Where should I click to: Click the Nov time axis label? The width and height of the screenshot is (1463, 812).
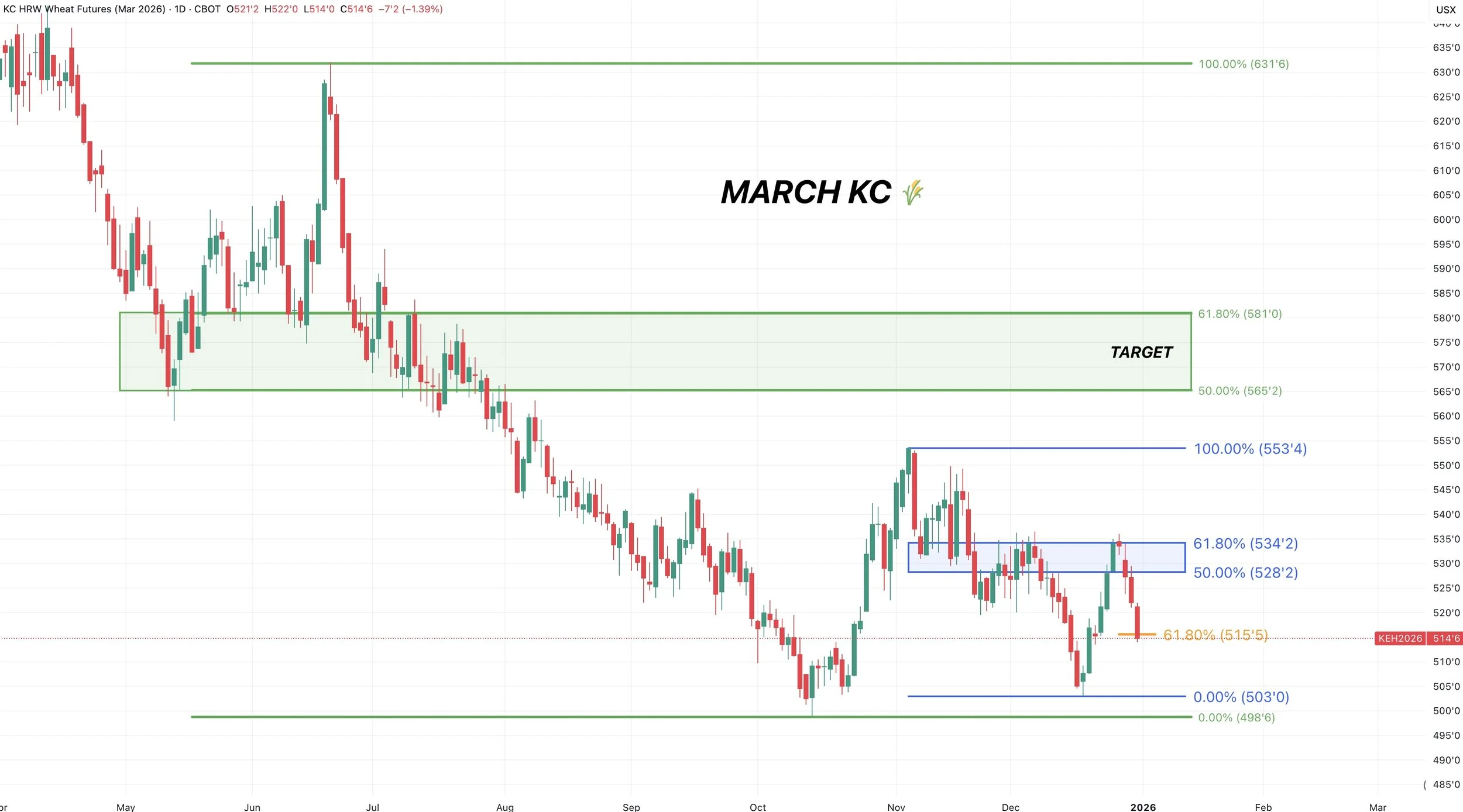896,807
